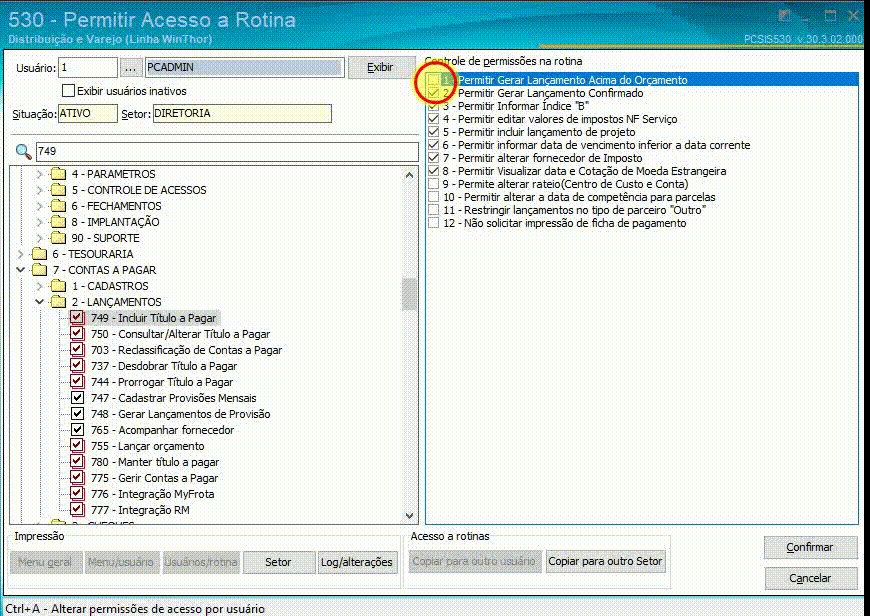Expand the 4 - PARAMETROS tree node

point(39,174)
